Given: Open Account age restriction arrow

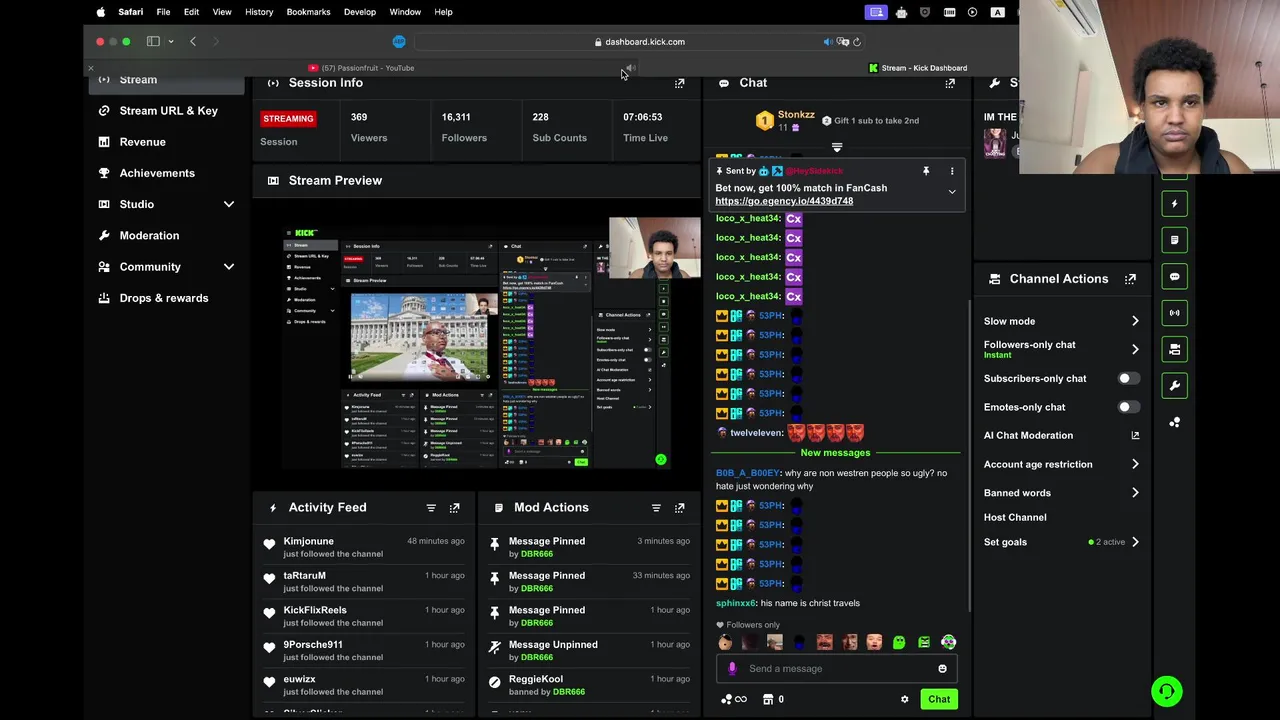Looking at the screenshot, I should tap(1135, 464).
